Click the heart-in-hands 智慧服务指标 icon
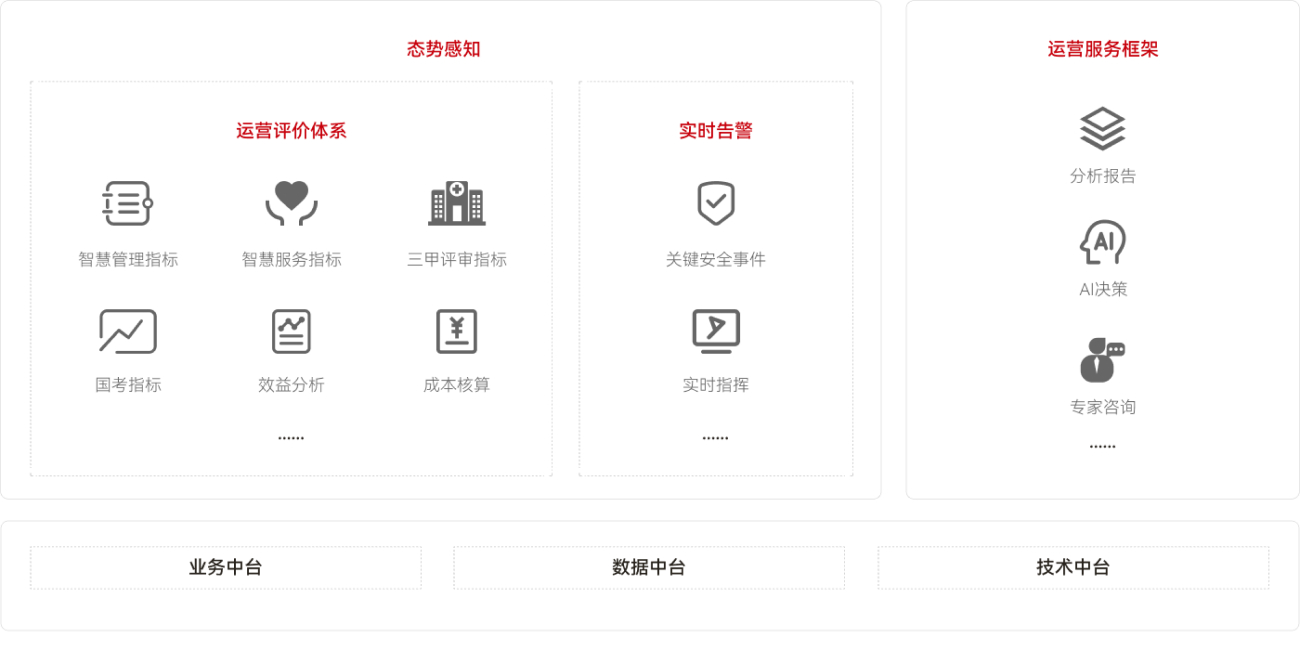Viewport: 1300px width, 670px height. pyautogui.click(x=291, y=204)
